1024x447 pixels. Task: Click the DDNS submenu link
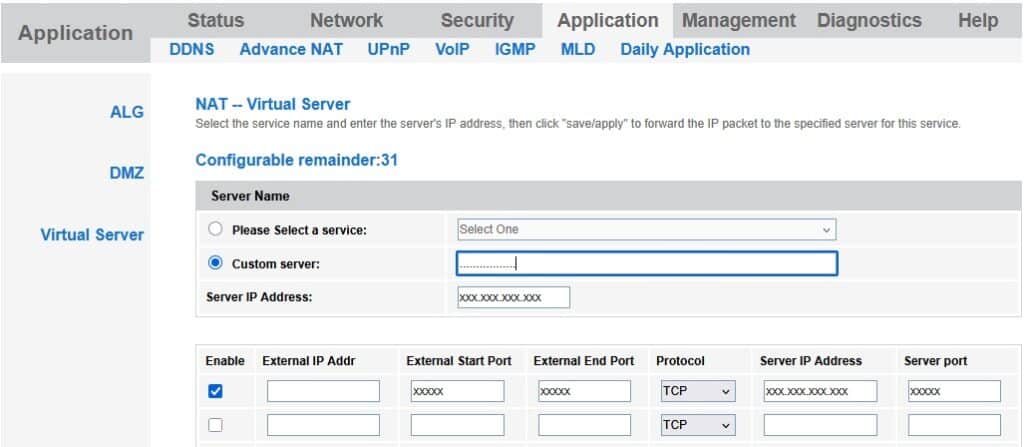(x=192, y=49)
